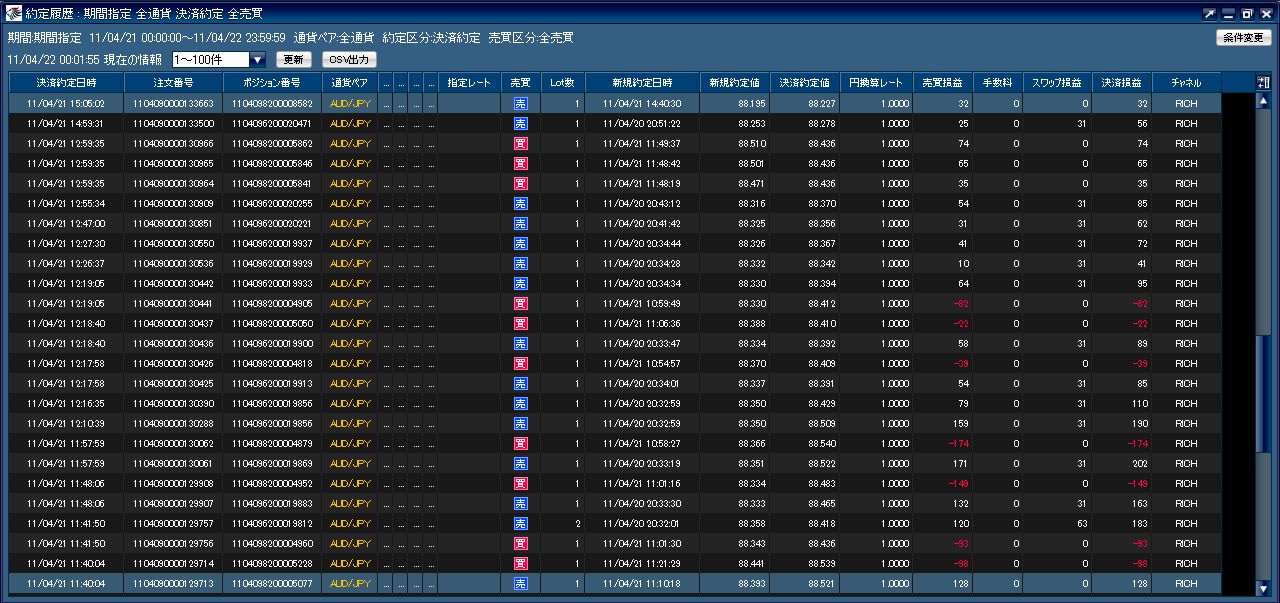Click the 売 icon in the 12:55:34 row
The width and height of the screenshot is (1280, 603).
[x=520, y=203]
